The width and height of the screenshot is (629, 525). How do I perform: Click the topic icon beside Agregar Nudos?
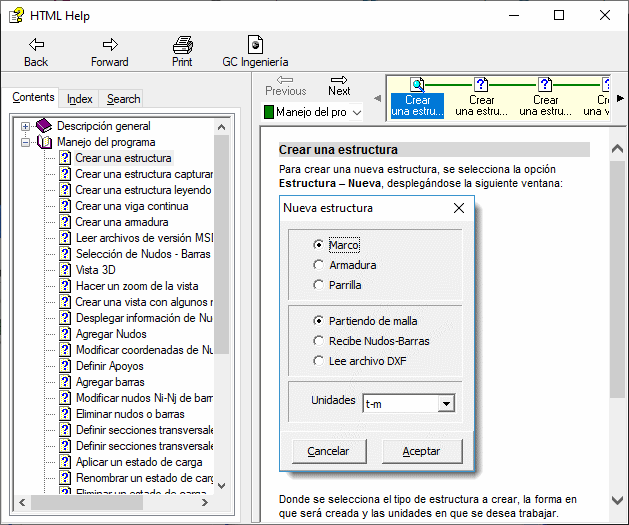click(x=65, y=334)
